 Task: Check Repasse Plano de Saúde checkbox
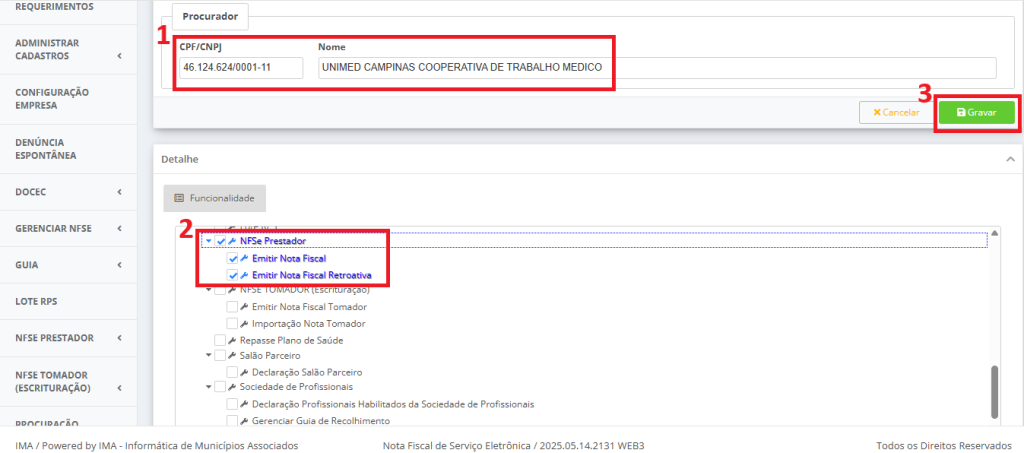click(220, 340)
